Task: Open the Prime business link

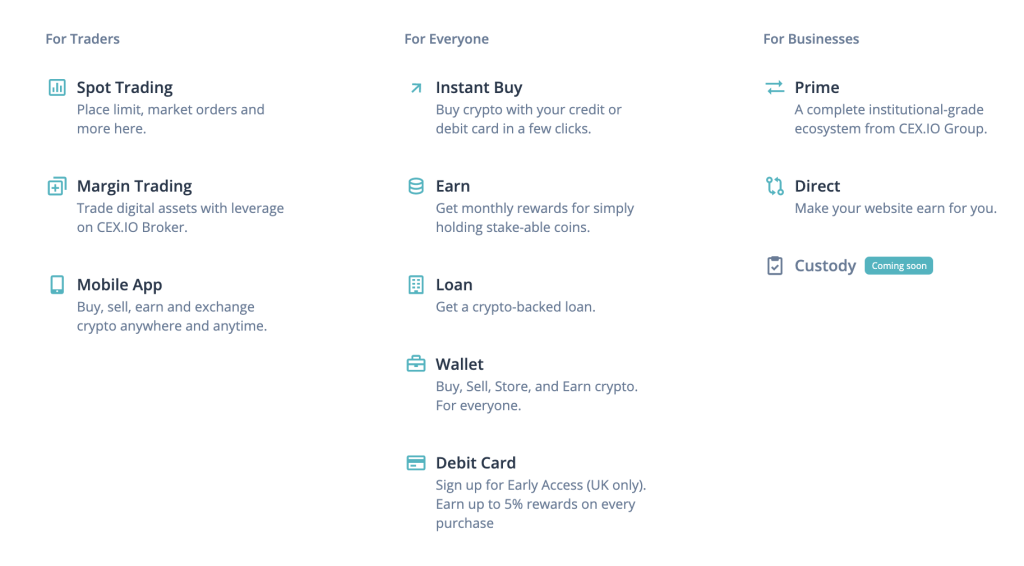Action: tap(817, 87)
